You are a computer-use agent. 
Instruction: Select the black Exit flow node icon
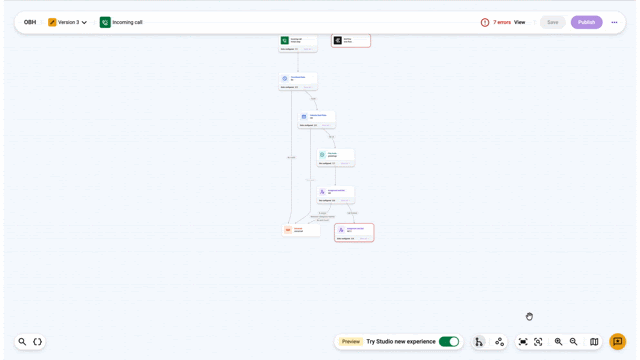pos(338,40)
